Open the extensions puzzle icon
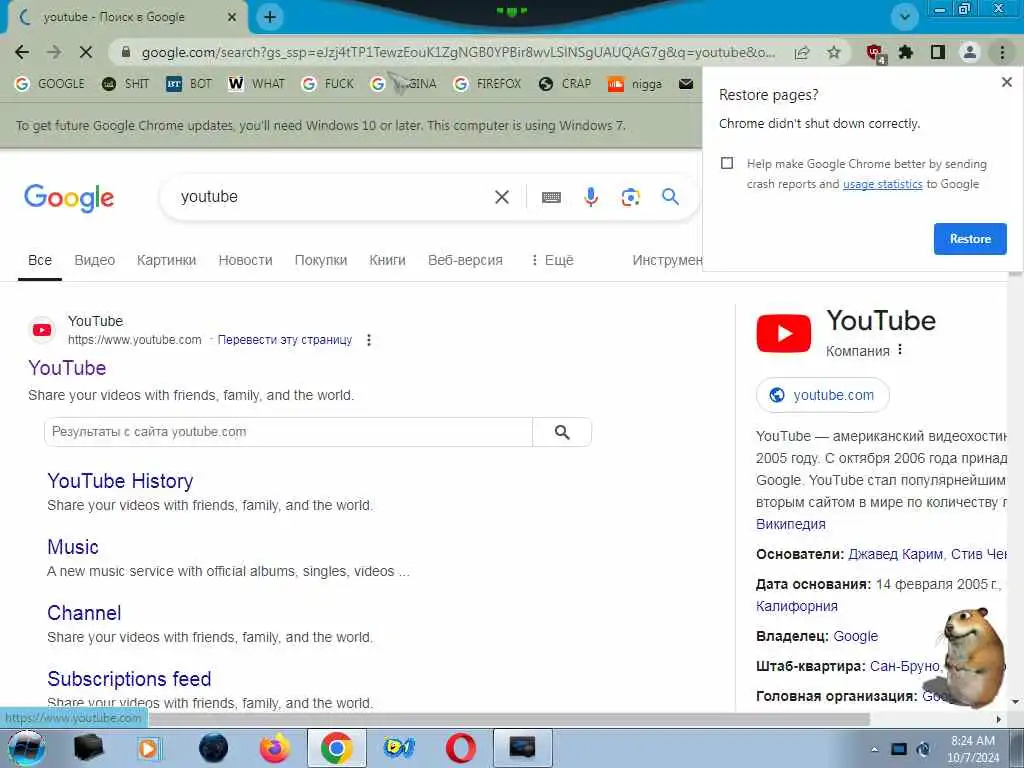The height and width of the screenshot is (768, 1024). [906, 52]
